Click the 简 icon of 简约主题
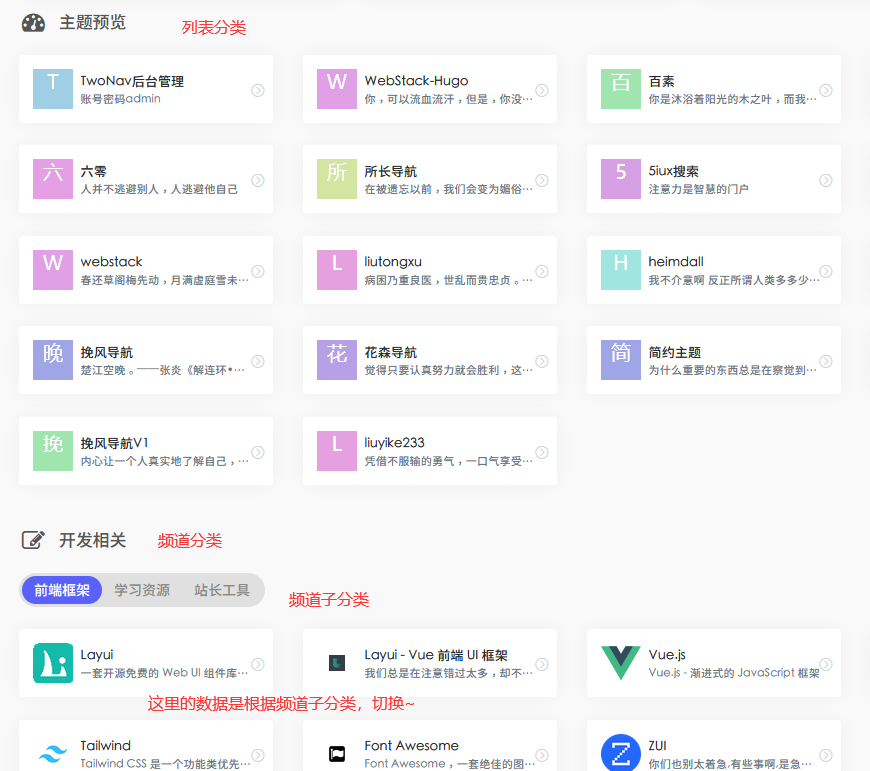Viewport: 870px width, 771px height. 621,359
